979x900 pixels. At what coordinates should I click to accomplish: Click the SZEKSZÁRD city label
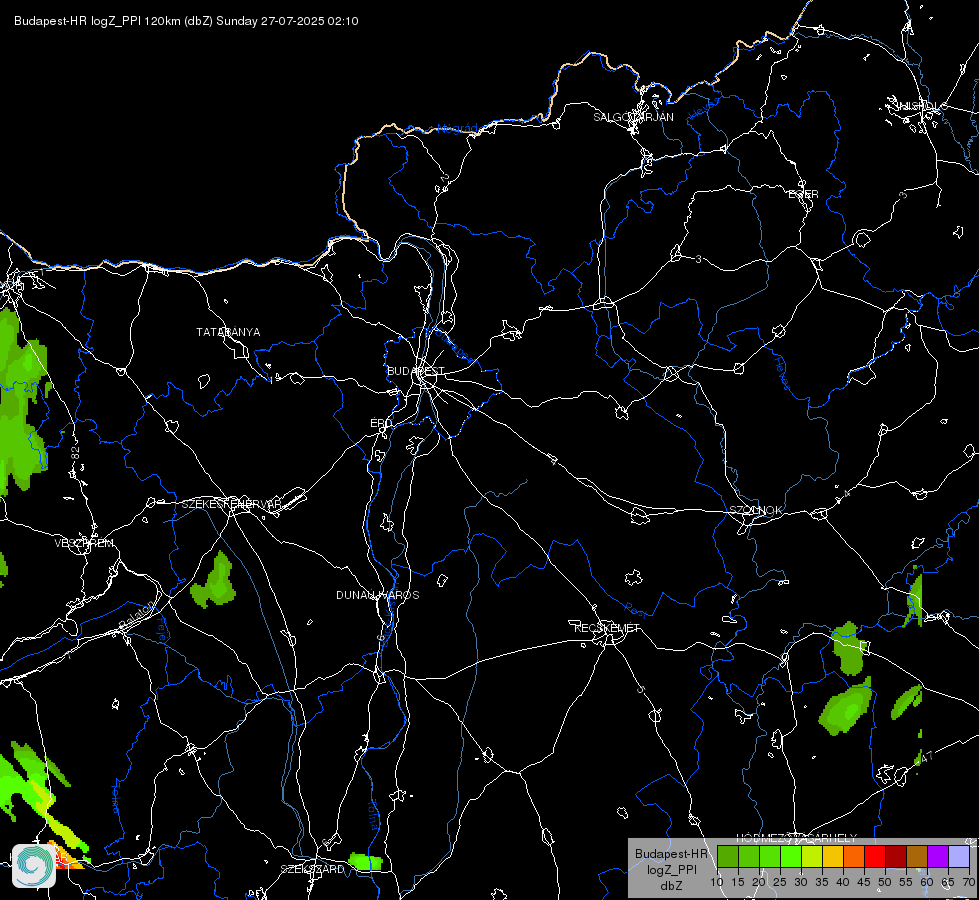(312, 869)
